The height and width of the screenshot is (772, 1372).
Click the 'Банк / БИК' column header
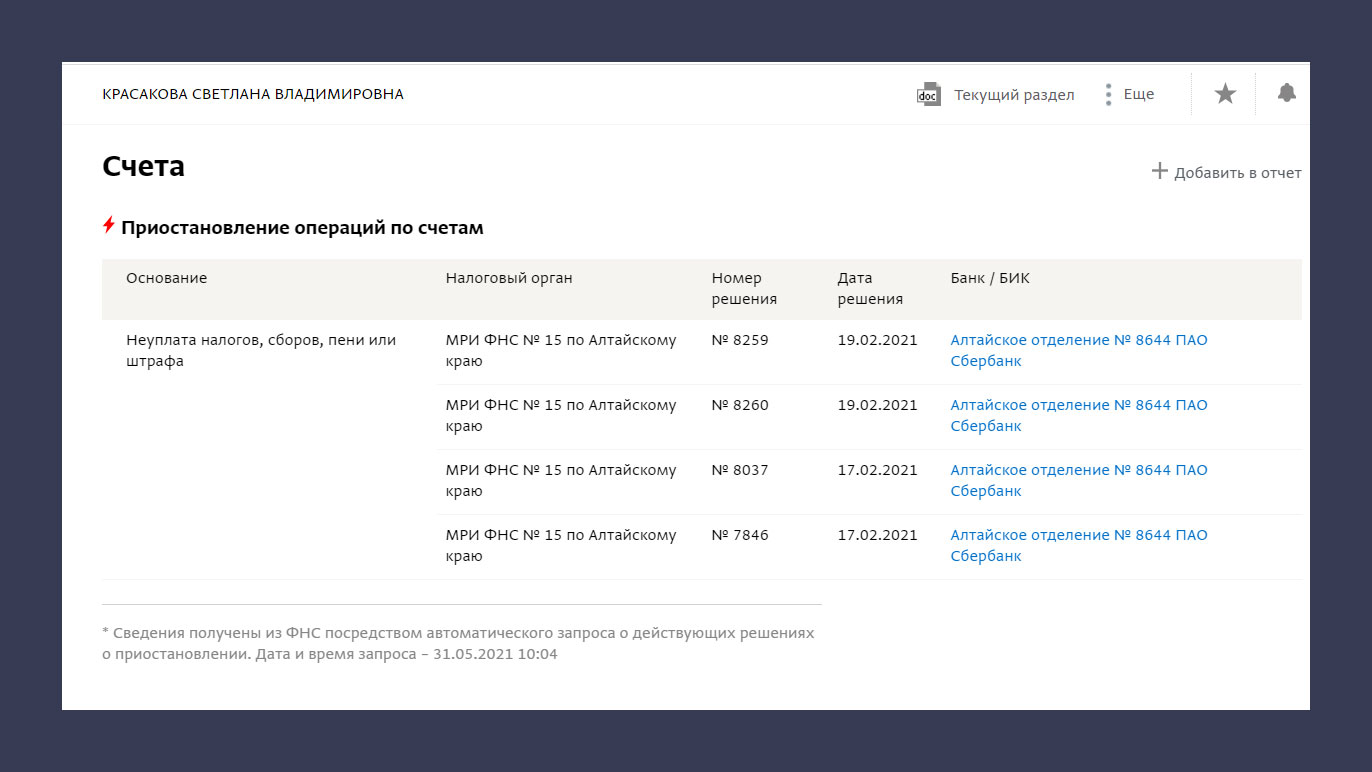click(990, 278)
